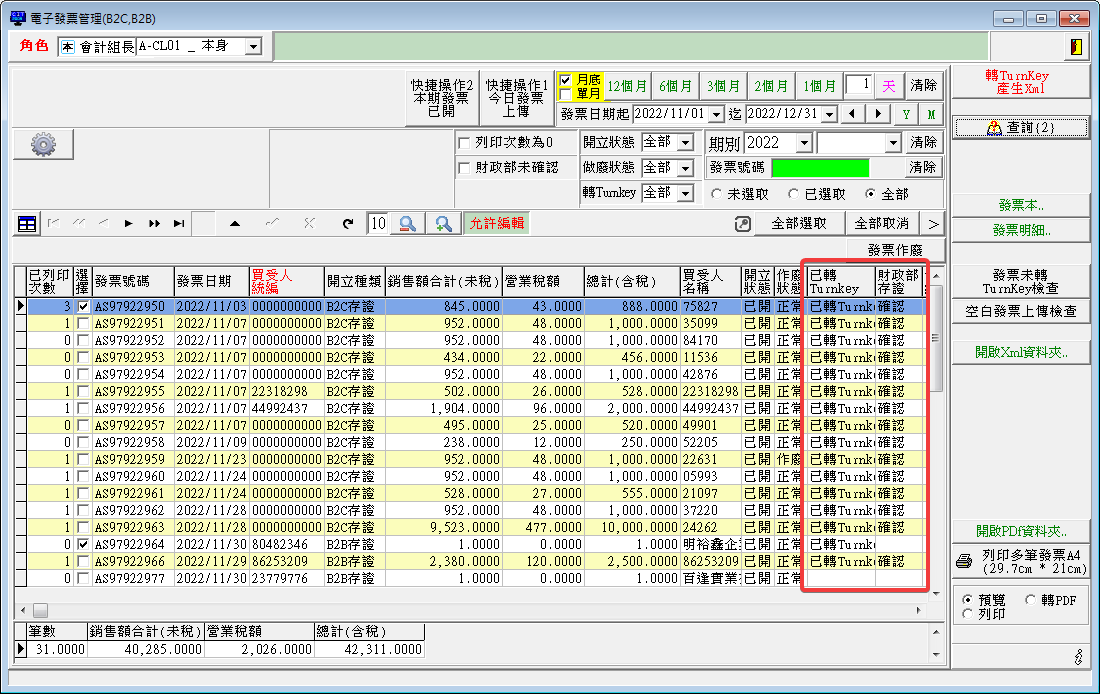Select invoice row AS97922955 in grid

coord(132,391)
